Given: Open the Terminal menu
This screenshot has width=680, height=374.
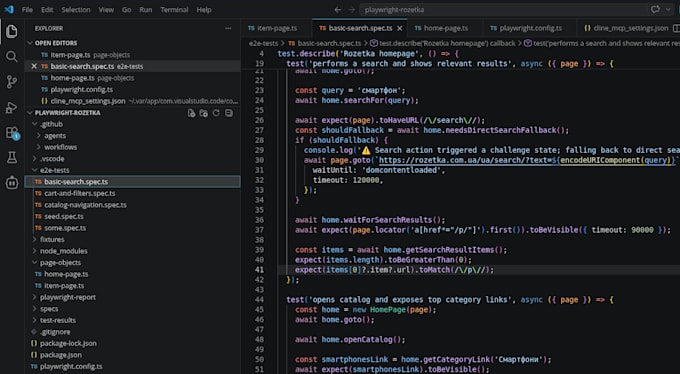Looking at the screenshot, I should [174, 10].
